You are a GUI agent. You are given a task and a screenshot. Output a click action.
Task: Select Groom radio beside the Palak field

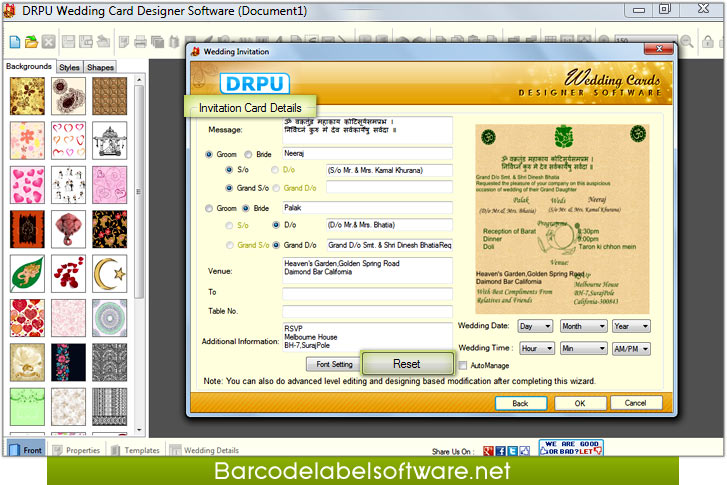209,208
